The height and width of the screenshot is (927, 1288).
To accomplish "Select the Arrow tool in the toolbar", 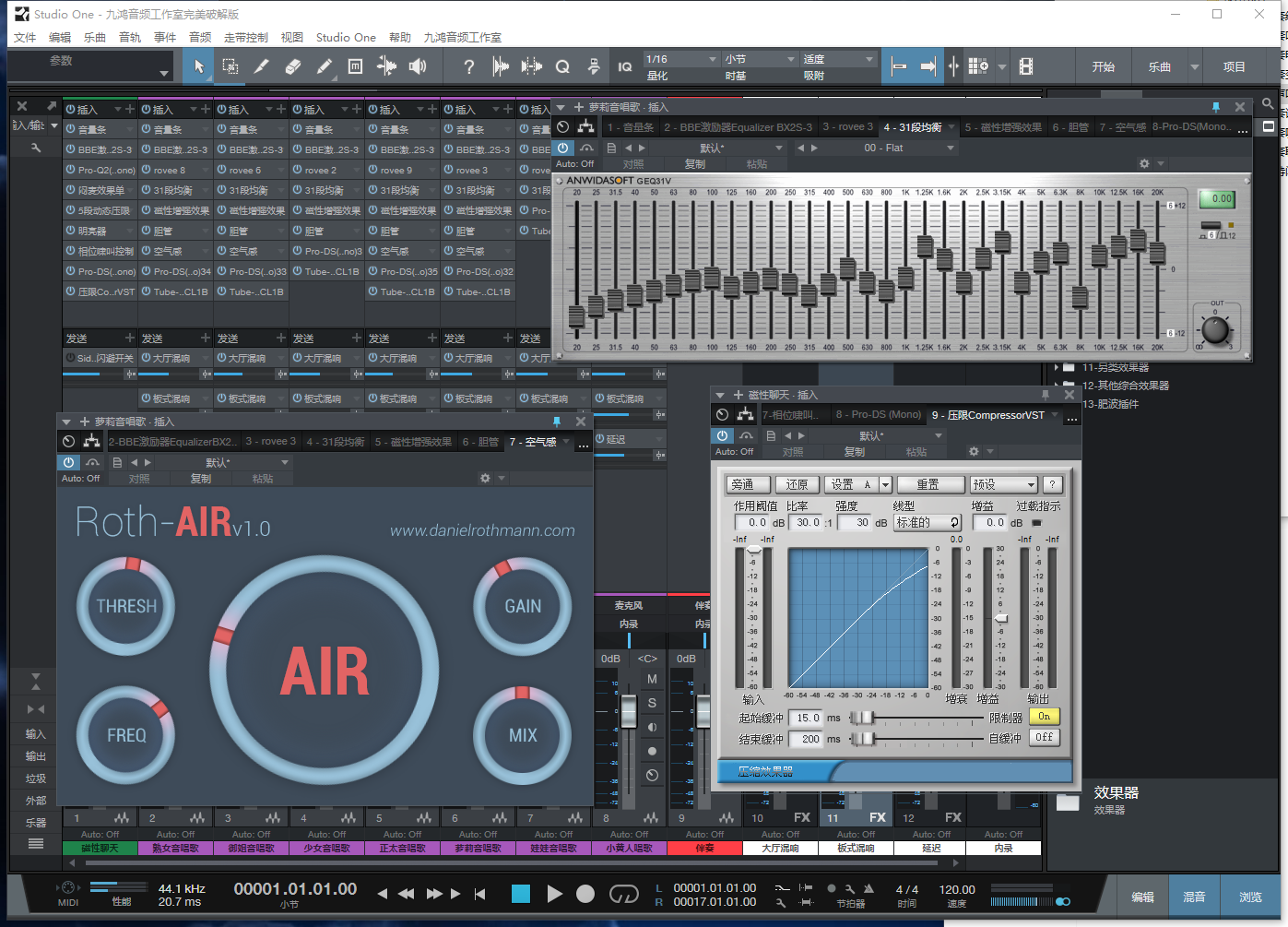I will [x=198, y=66].
